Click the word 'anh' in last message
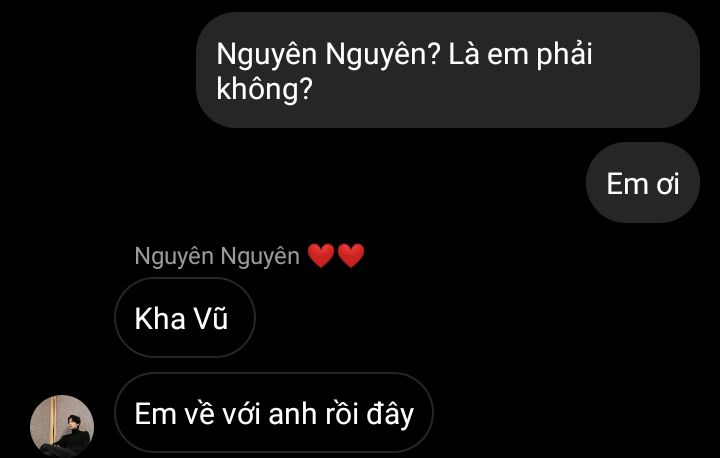 (292, 415)
